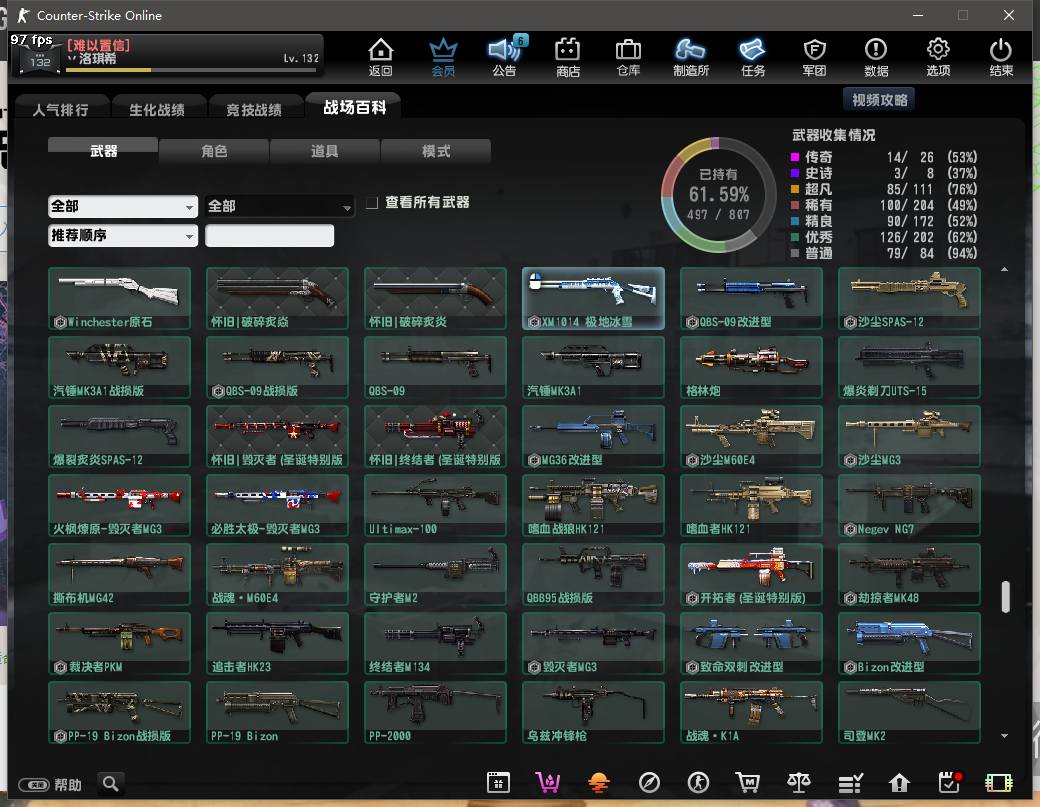The image size is (1040, 807).
Task: Click the 帮助 help keyboard icon
Action: [33, 785]
